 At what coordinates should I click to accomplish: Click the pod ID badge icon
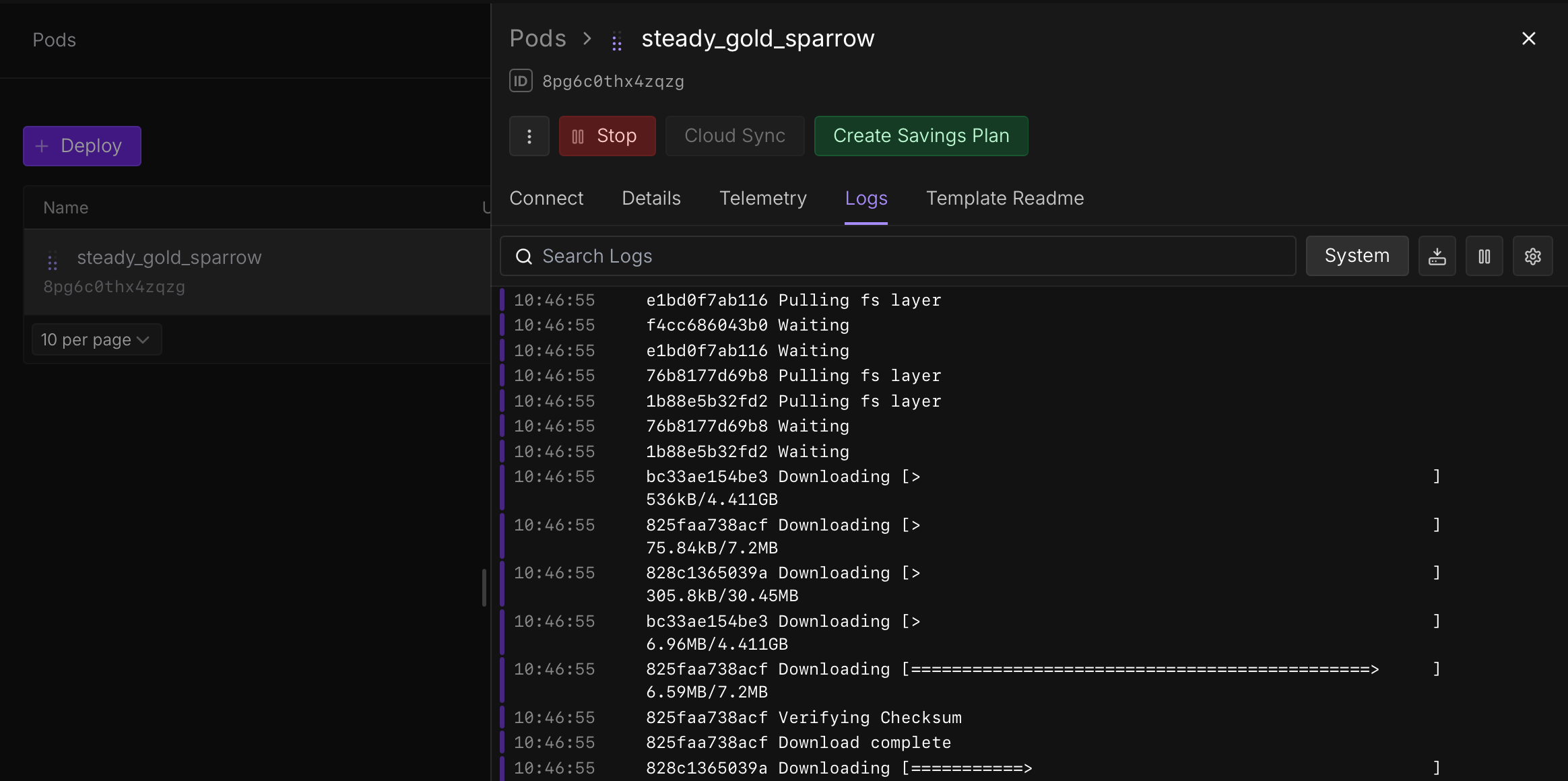(521, 81)
